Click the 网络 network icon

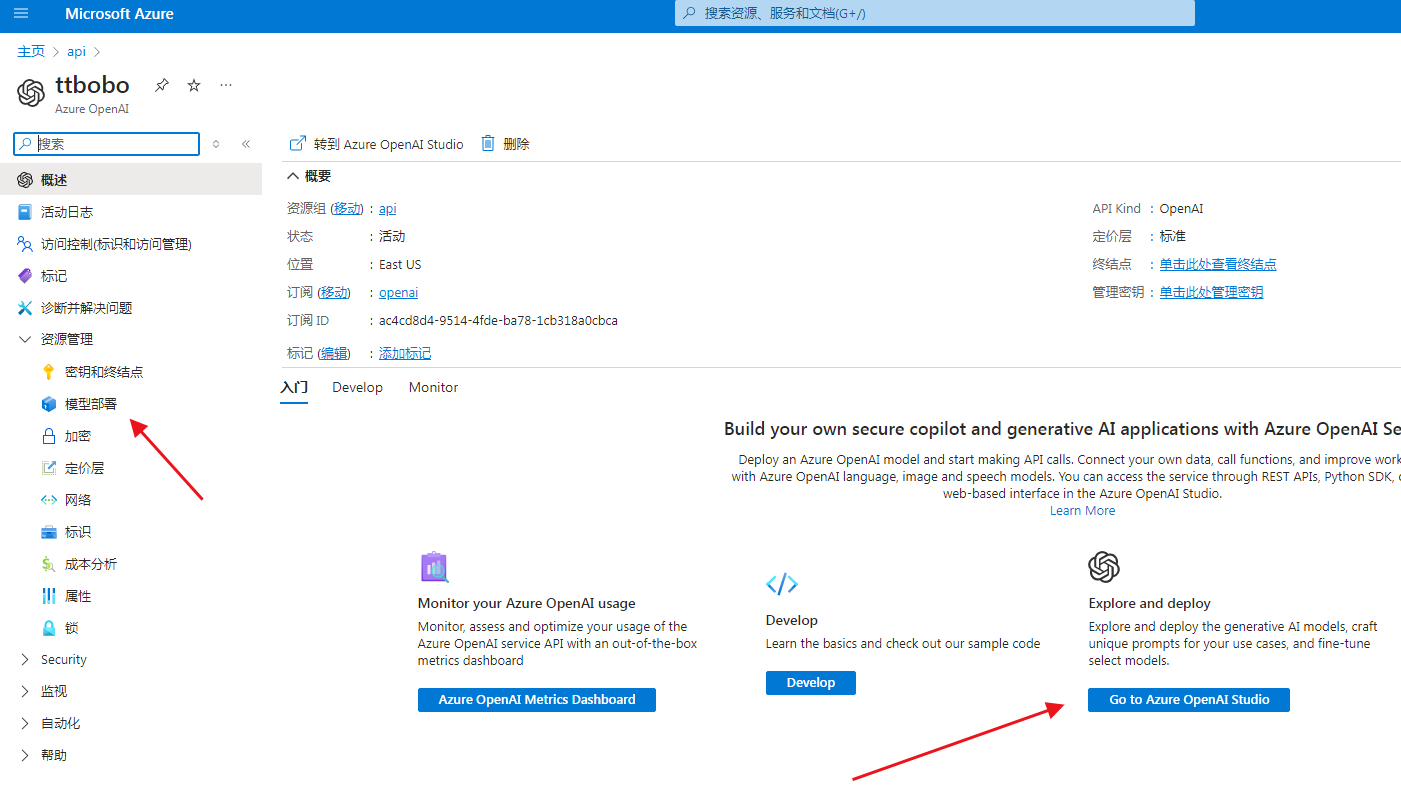point(48,500)
